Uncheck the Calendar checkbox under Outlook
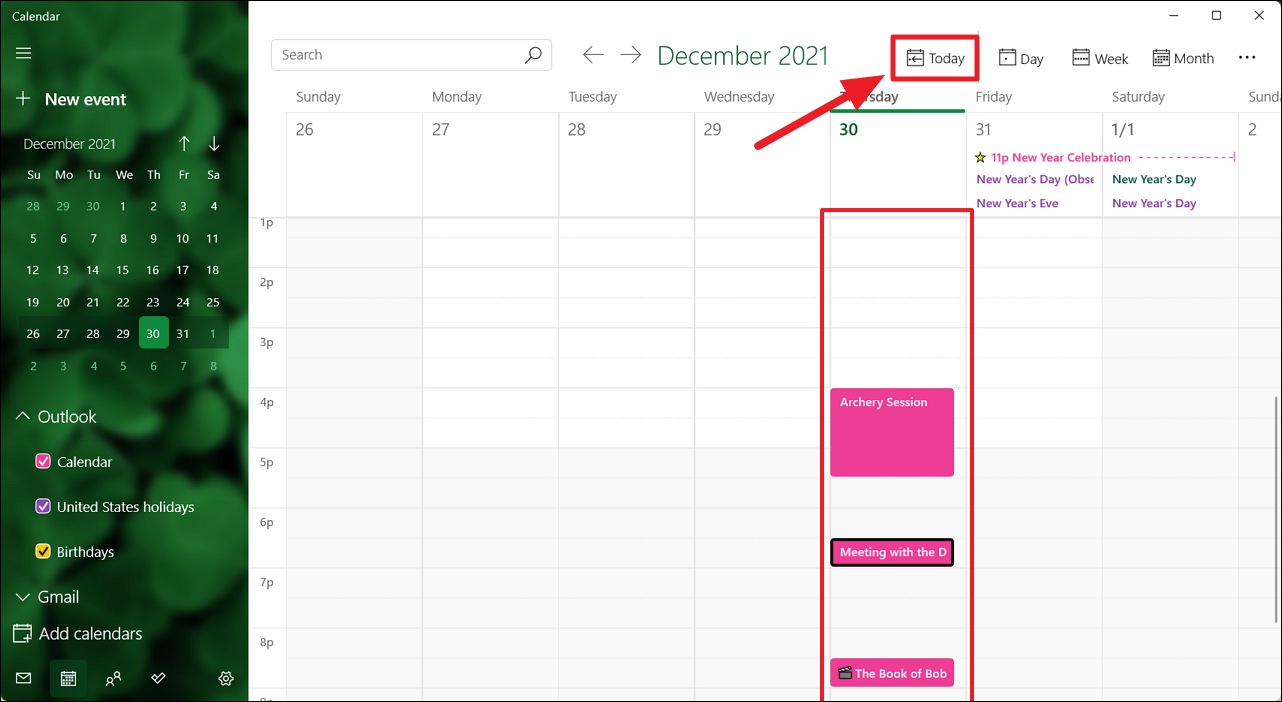 pos(43,461)
